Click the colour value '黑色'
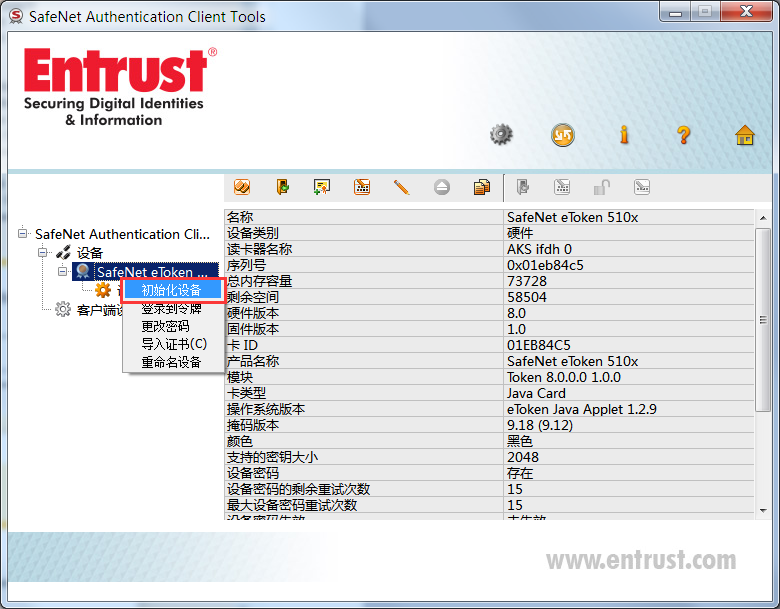The width and height of the screenshot is (780, 609). coord(520,441)
